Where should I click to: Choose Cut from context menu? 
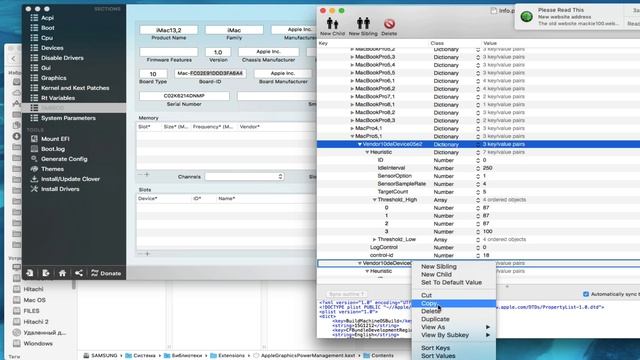(x=427, y=295)
